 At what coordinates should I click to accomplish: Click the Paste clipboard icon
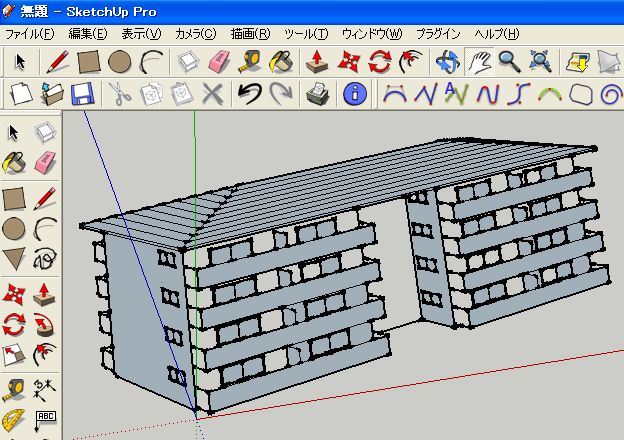[181, 94]
